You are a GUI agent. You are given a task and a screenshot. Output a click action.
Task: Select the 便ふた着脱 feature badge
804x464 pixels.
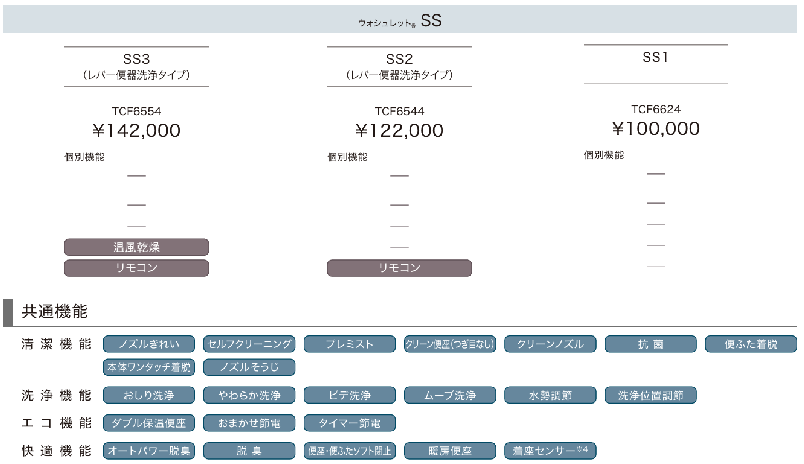pyautogui.click(x=751, y=344)
